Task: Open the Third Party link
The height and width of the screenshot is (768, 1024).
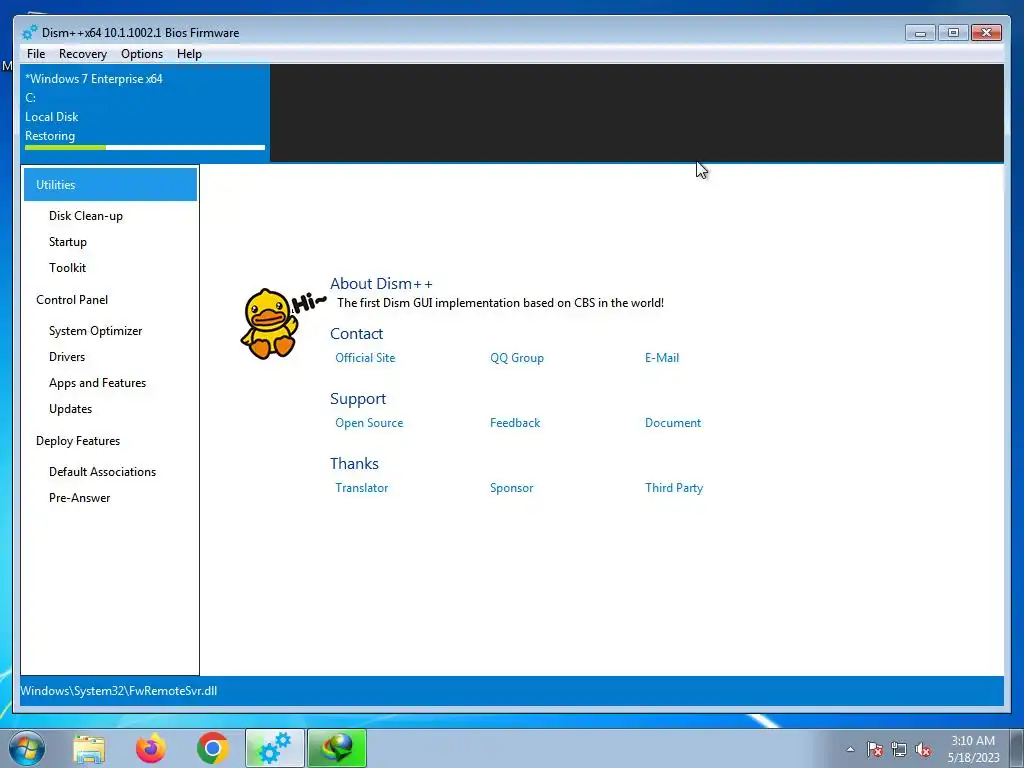Action: pos(674,488)
